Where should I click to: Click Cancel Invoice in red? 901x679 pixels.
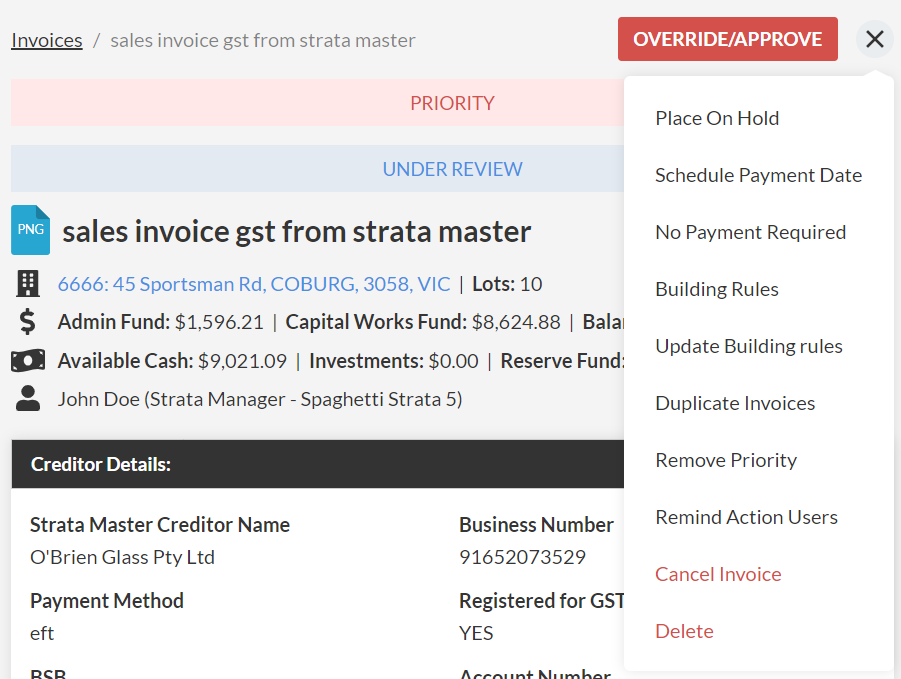(x=718, y=574)
